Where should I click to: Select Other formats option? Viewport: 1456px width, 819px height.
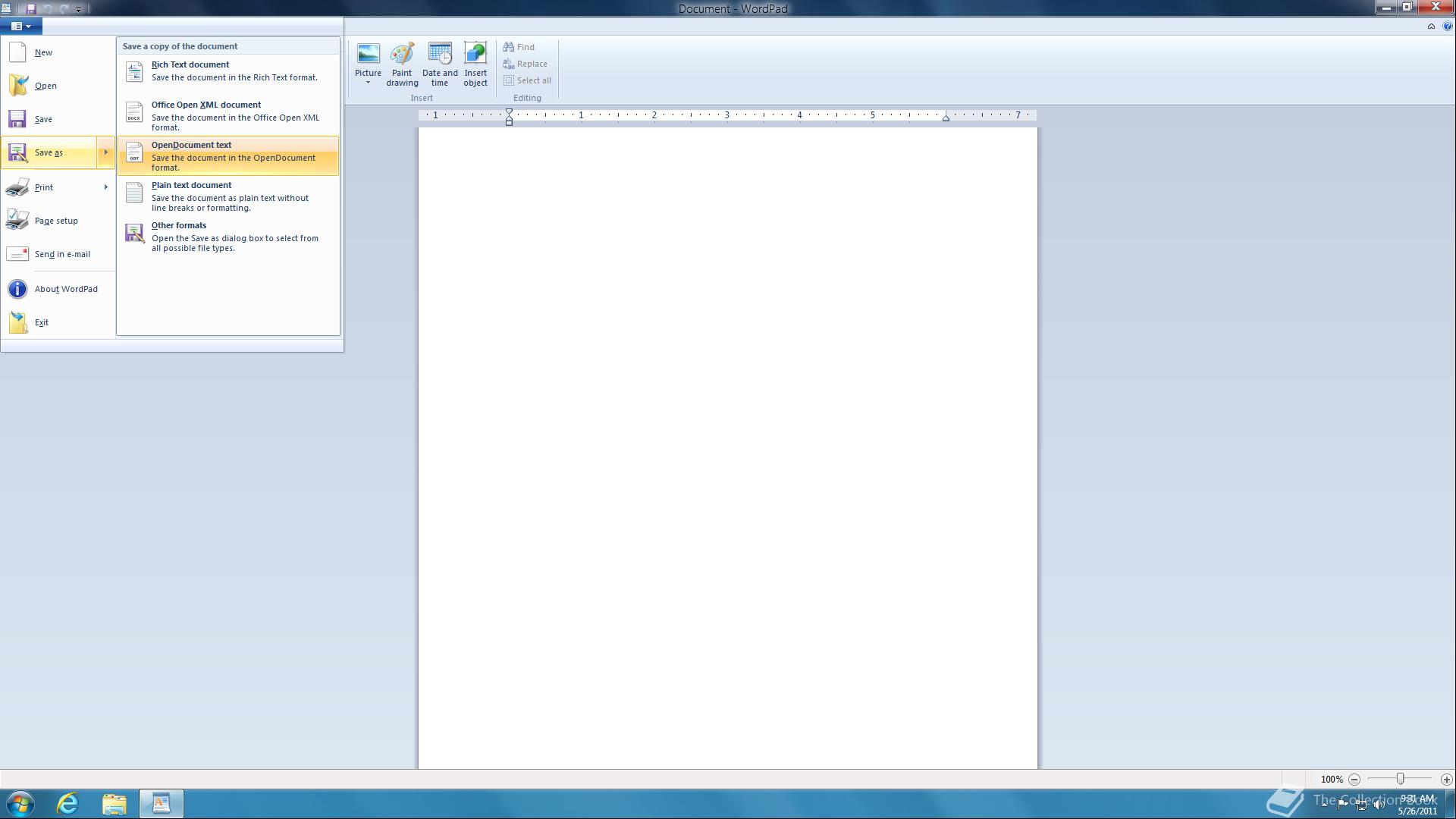pos(228,236)
